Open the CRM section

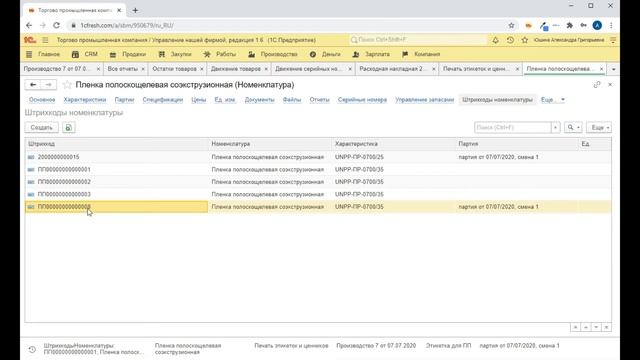pyautogui.click(x=85, y=54)
